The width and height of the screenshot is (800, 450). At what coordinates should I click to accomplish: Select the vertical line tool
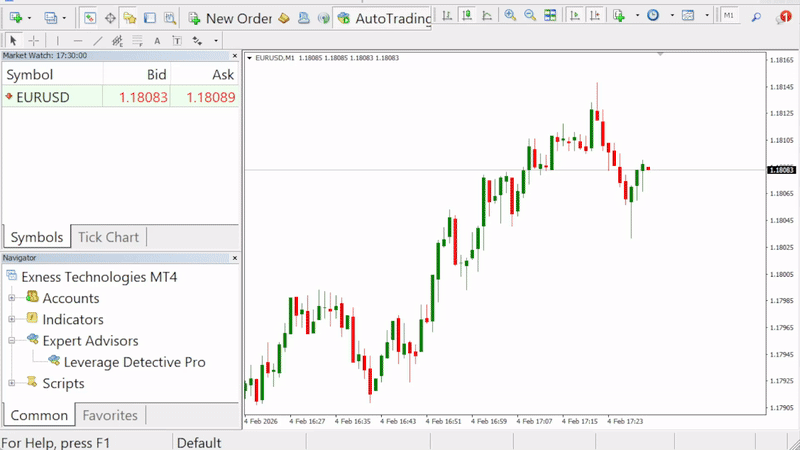click(x=58, y=40)
